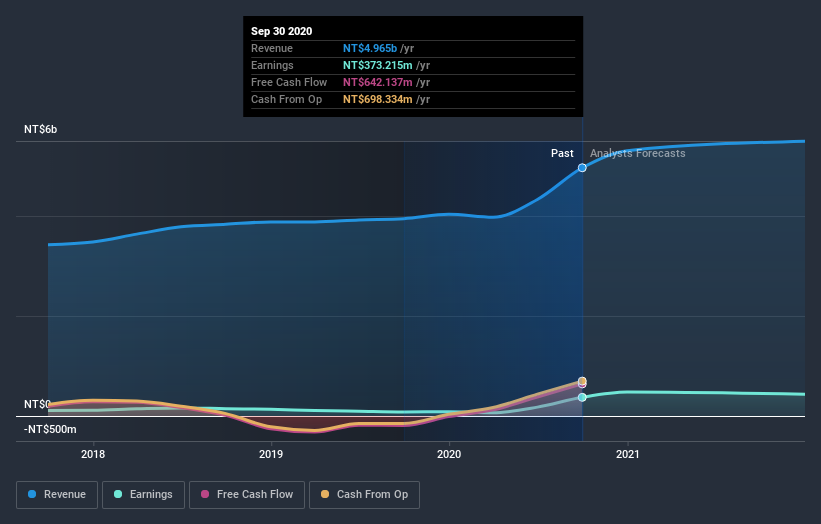Select the Revenue data point at Sep 2020
Screen dimensions: 821x524
coord(582,168)
